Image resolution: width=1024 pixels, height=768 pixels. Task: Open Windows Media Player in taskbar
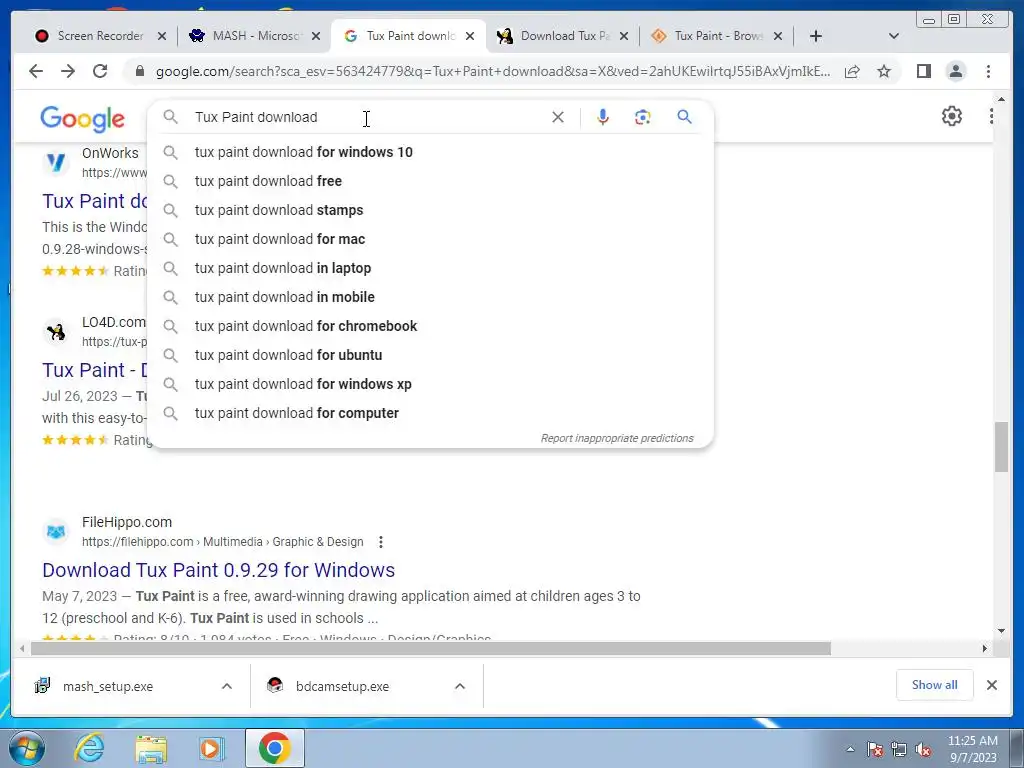pos(211,748)
